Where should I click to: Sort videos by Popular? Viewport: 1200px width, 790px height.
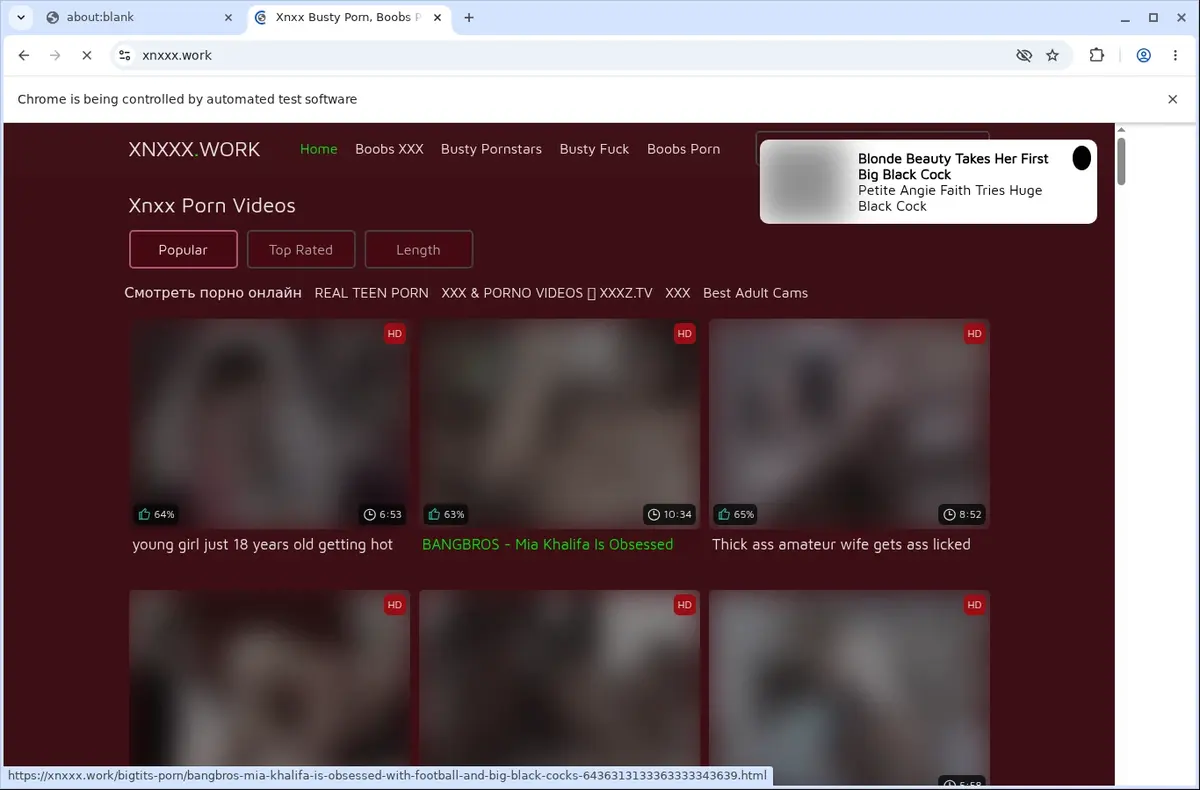click(183, 250)
